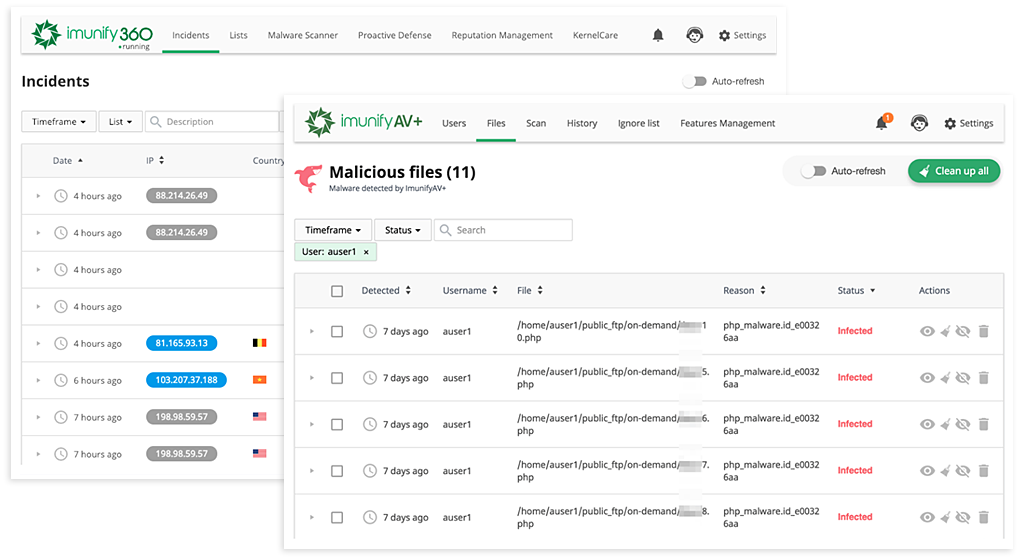Check the first auser1 file row checkbox
Viewport: 1020px width, 560px height.
pos(337,331)
